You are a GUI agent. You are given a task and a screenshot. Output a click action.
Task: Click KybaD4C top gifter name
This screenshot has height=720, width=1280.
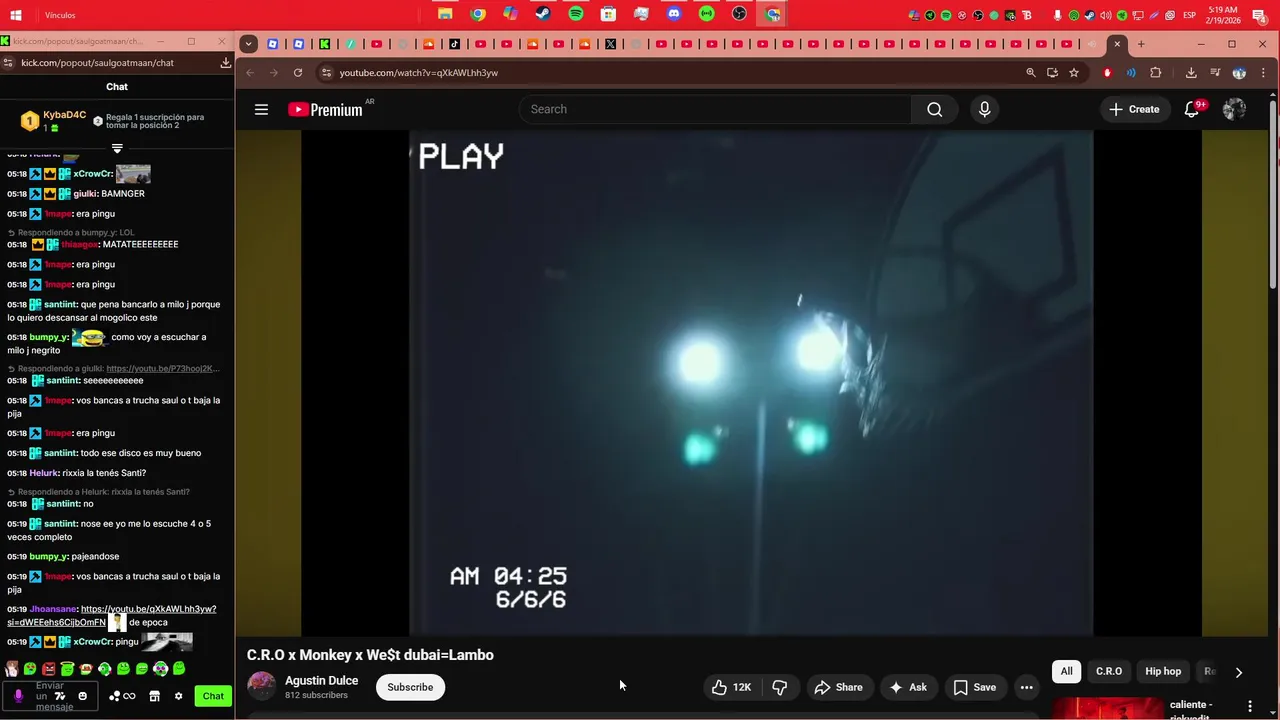(64, 115)
